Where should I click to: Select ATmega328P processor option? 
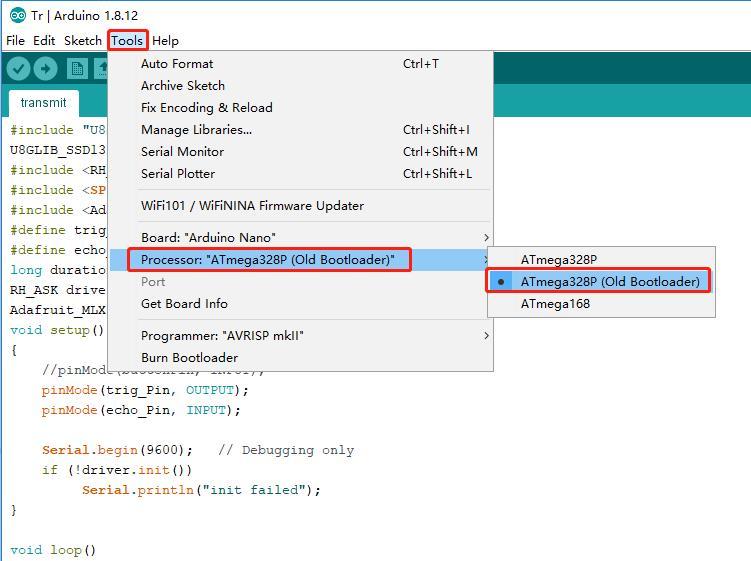point(602,260)
